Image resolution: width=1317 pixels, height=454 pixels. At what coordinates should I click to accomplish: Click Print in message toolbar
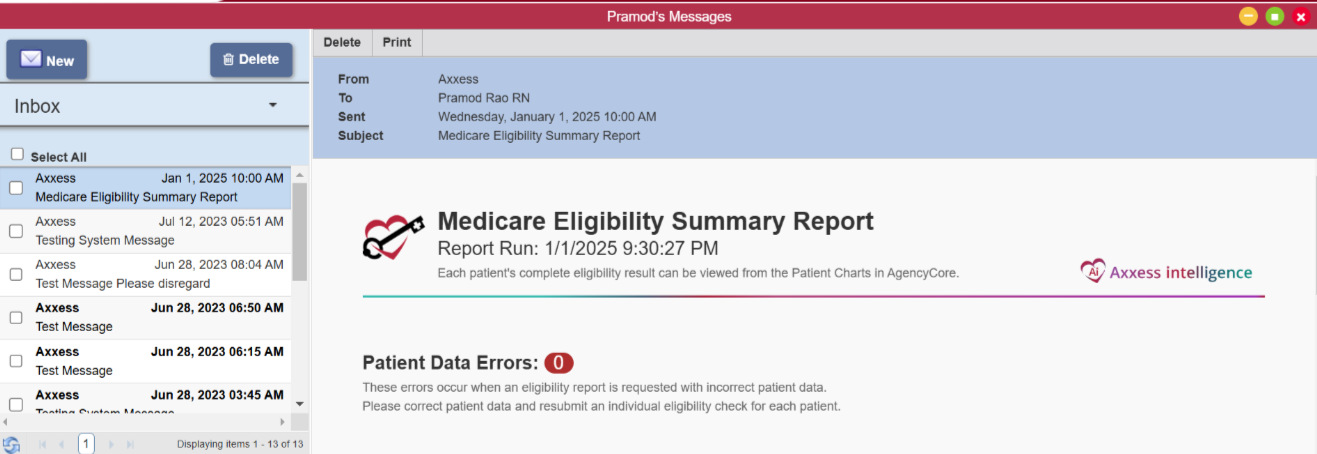[397, 42]
